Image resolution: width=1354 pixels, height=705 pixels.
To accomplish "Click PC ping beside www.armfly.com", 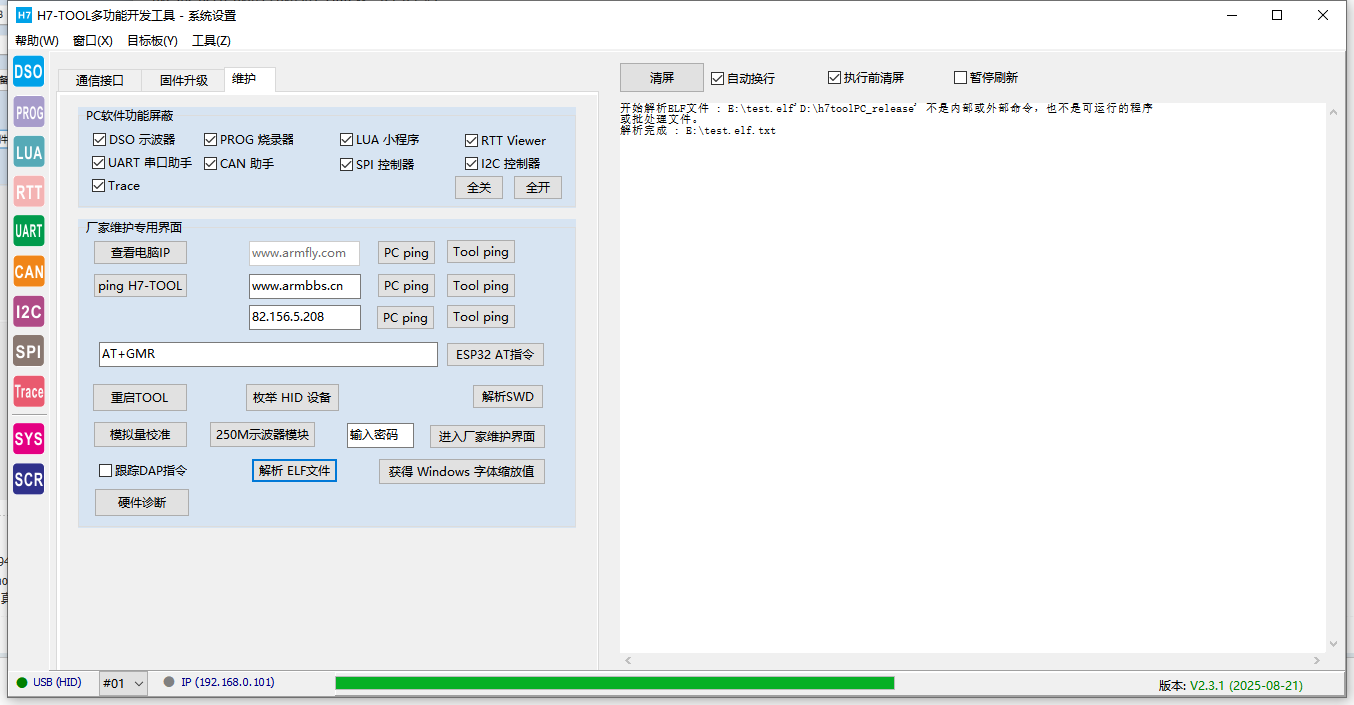I will pyautogui.click(x=406, y=253).
